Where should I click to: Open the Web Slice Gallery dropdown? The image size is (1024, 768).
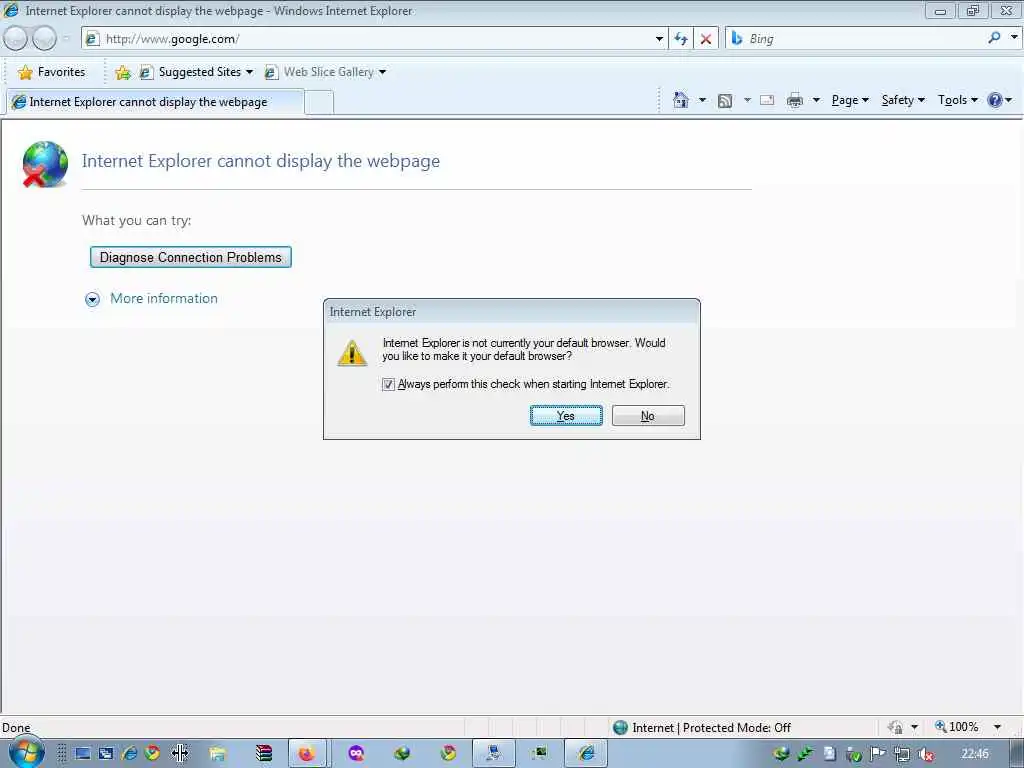coord(383,72)
